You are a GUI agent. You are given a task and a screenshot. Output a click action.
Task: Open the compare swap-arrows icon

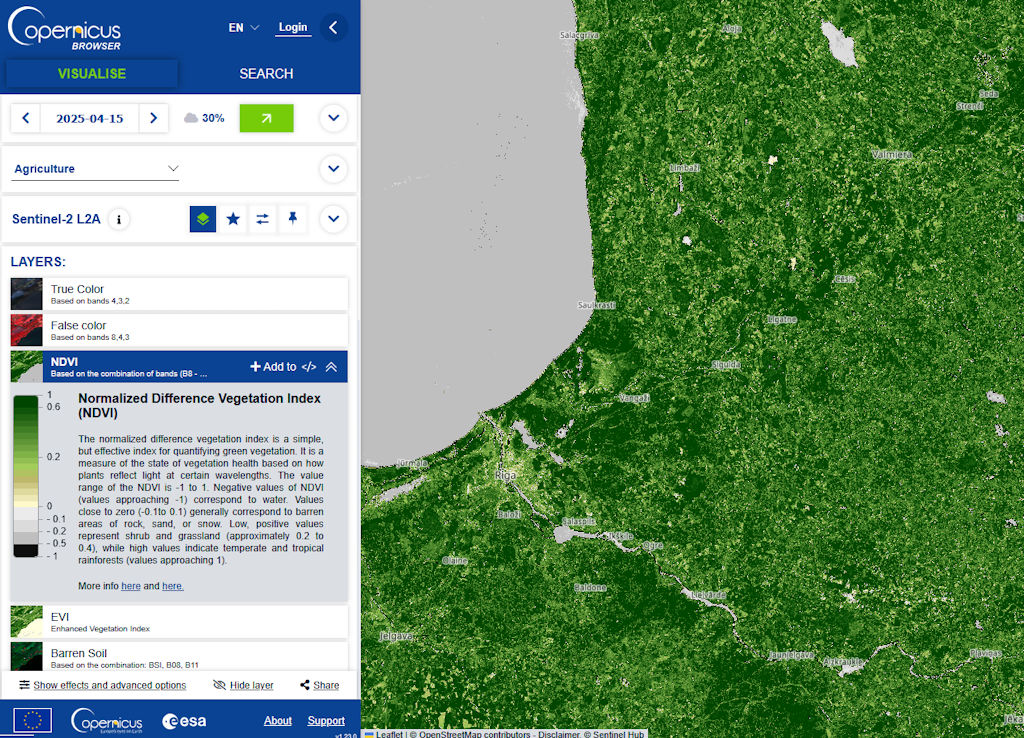262,219
